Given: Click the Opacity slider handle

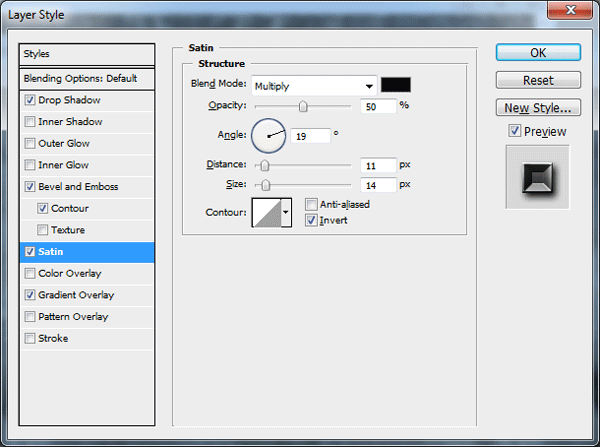Looking at the screenshot, I should click(x=303, y=106).
